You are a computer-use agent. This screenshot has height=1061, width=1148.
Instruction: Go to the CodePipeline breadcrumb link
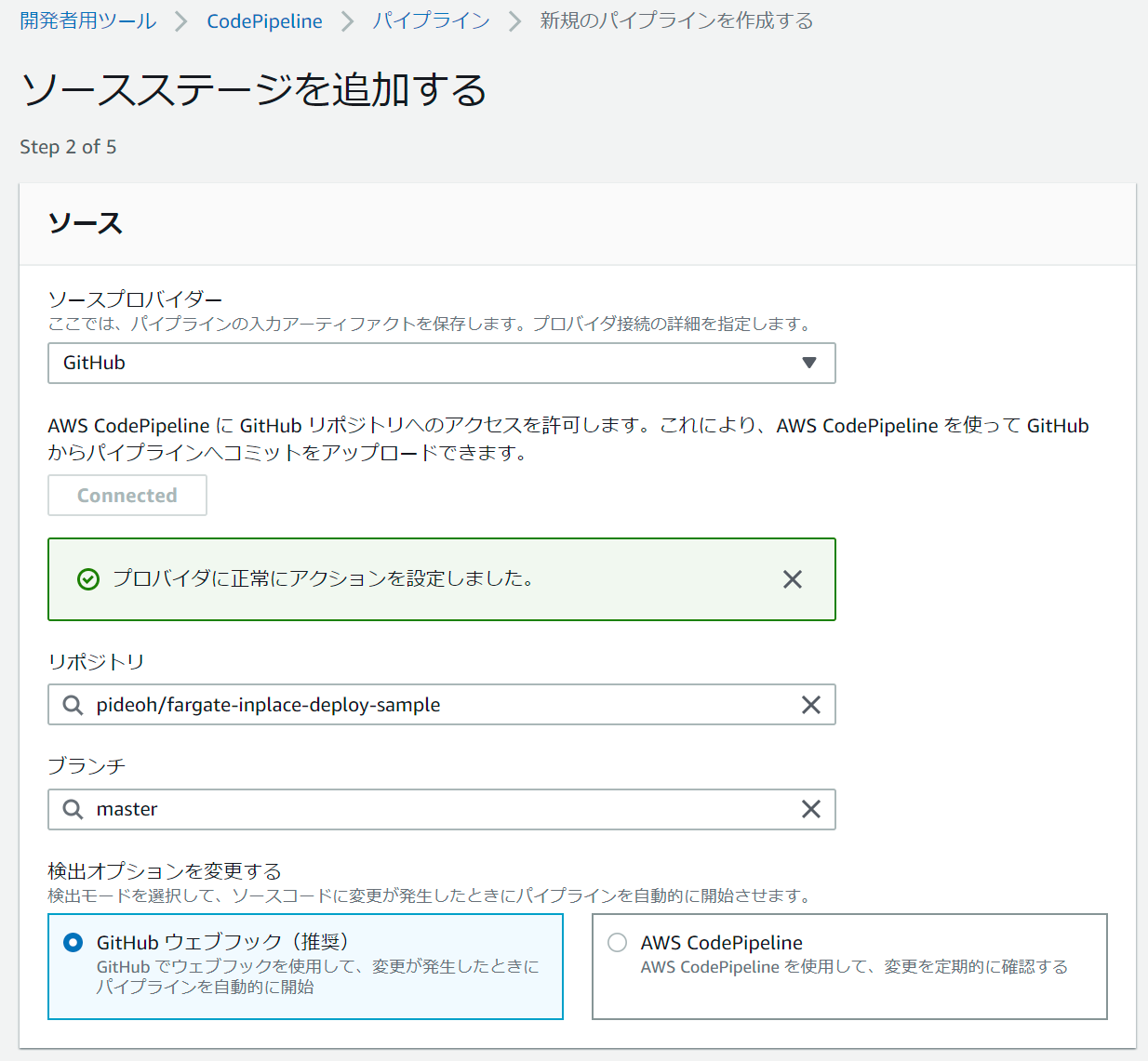(x=264, y=20)
